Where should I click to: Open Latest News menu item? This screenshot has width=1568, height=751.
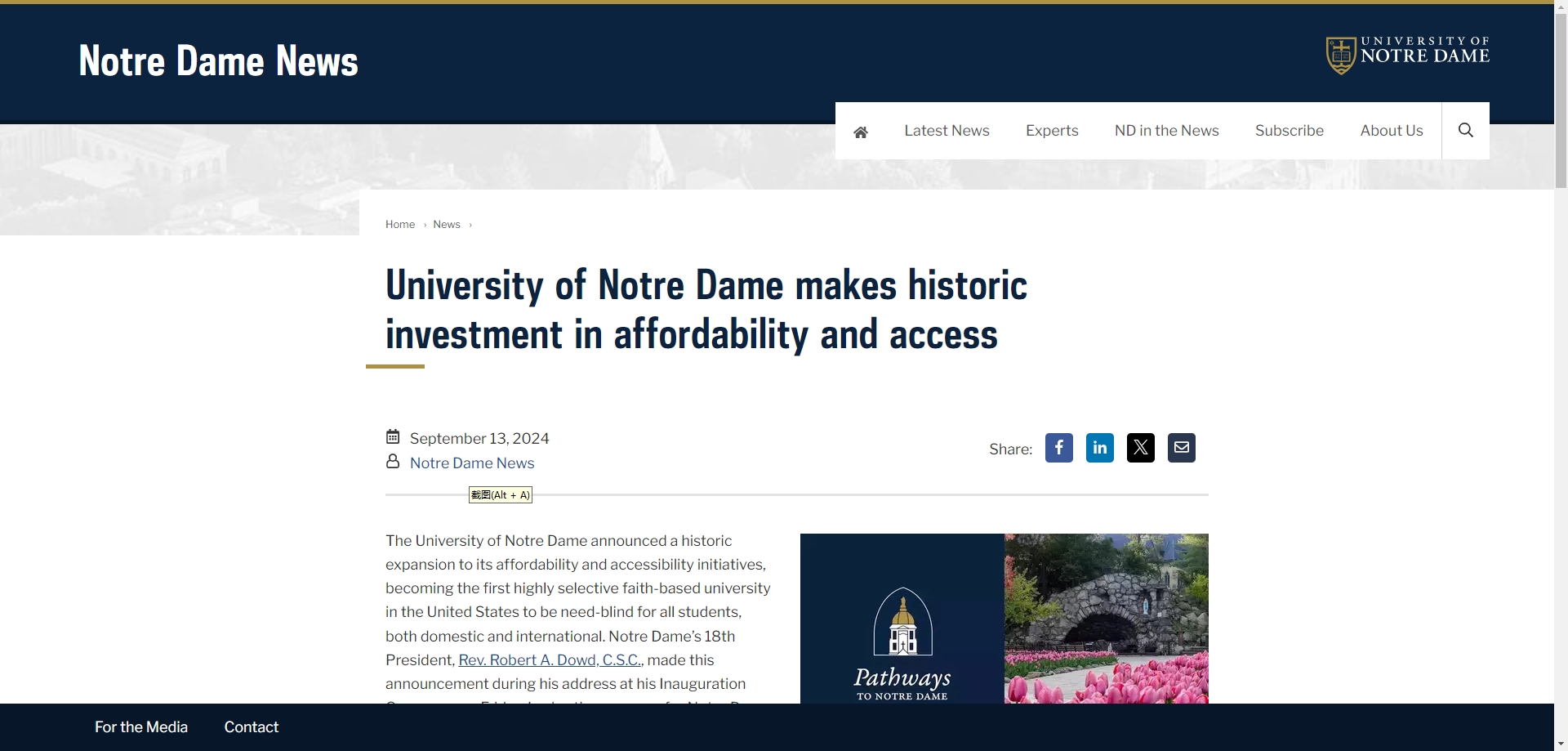(x=947, y=131)
